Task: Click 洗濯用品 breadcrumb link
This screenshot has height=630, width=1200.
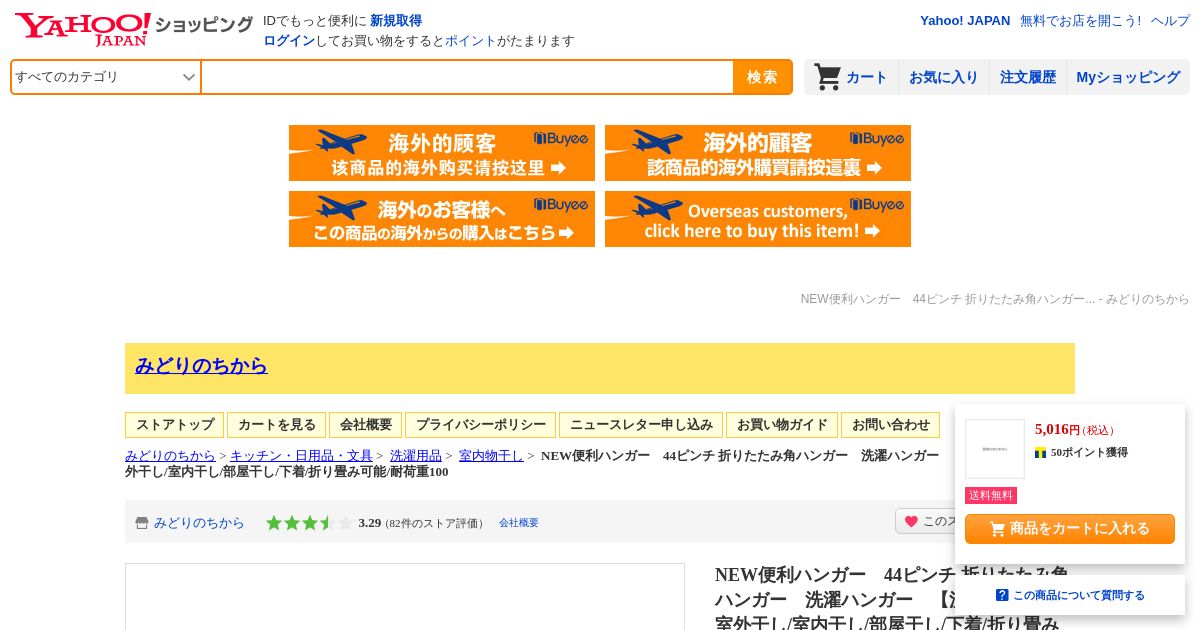Action: pos(416,456)
